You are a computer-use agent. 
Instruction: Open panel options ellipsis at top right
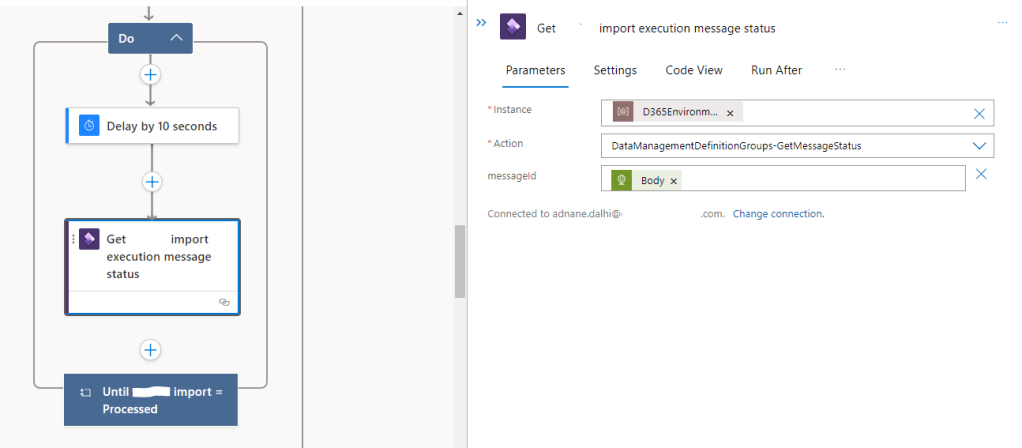(x=1002, y=23)
